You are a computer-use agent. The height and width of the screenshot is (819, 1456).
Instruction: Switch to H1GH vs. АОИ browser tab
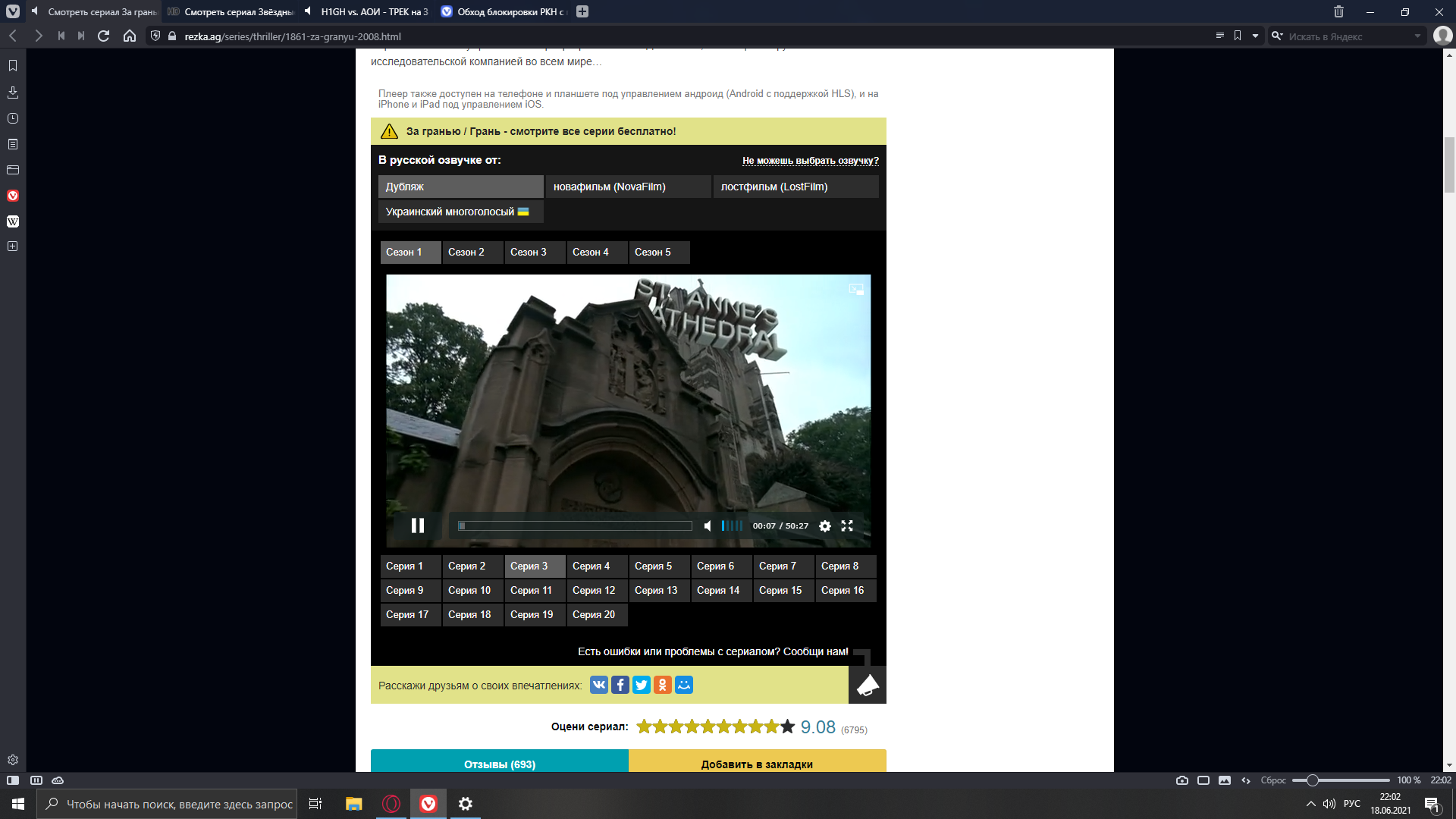(x=367, y=11)
